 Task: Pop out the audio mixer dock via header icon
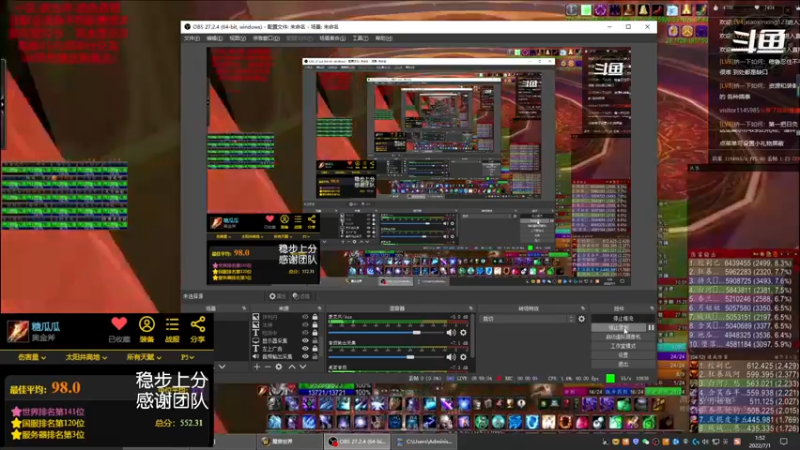pyautogui.click(x=470, y=308)
